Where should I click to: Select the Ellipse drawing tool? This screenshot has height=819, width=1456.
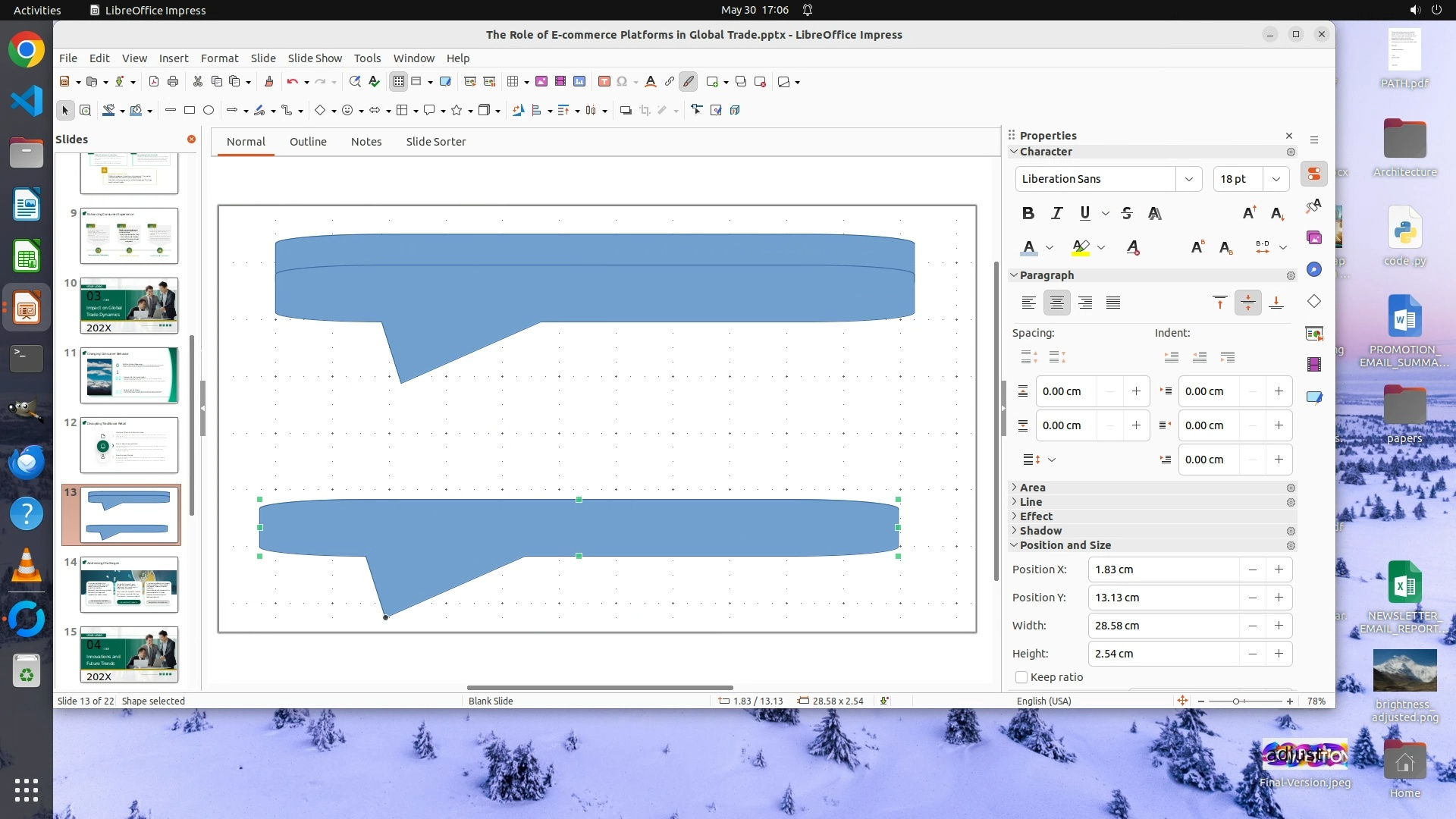[x=209, y=110]
